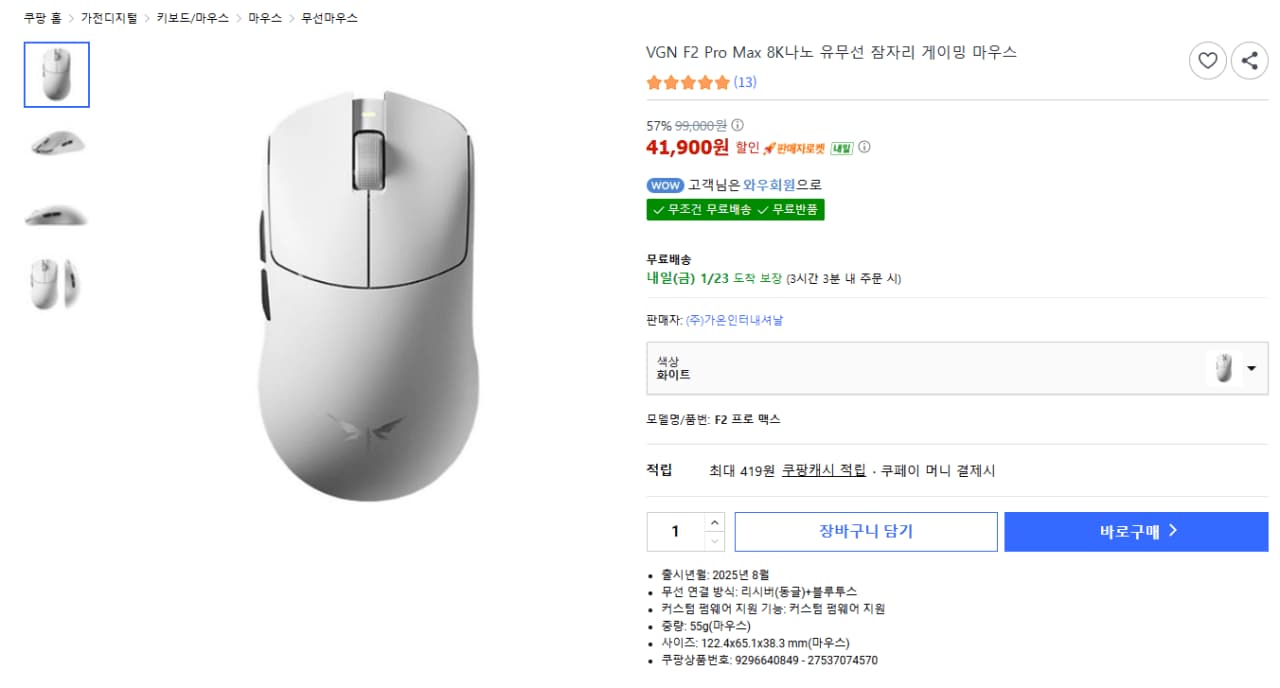View info for the 판매자로켓 badge
The image size is (1280, 688).
click(x=866, y=148)
